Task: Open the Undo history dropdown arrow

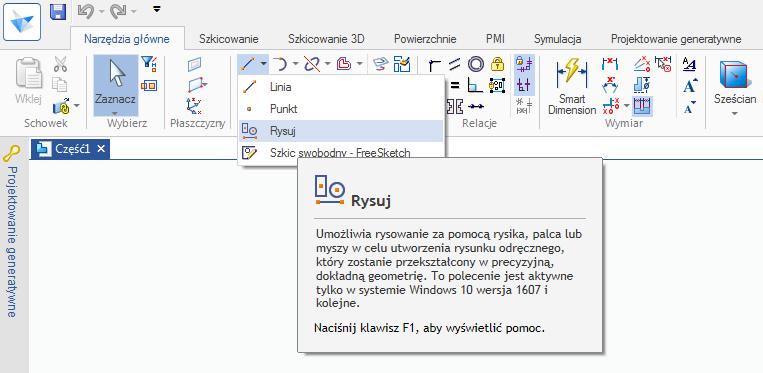Action: (101, 11)
